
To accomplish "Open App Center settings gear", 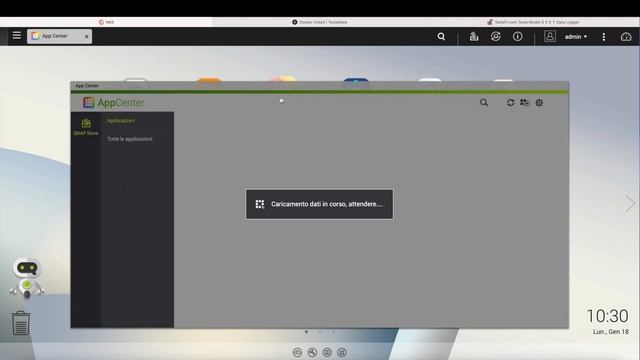I will click(x=539, y=103).
